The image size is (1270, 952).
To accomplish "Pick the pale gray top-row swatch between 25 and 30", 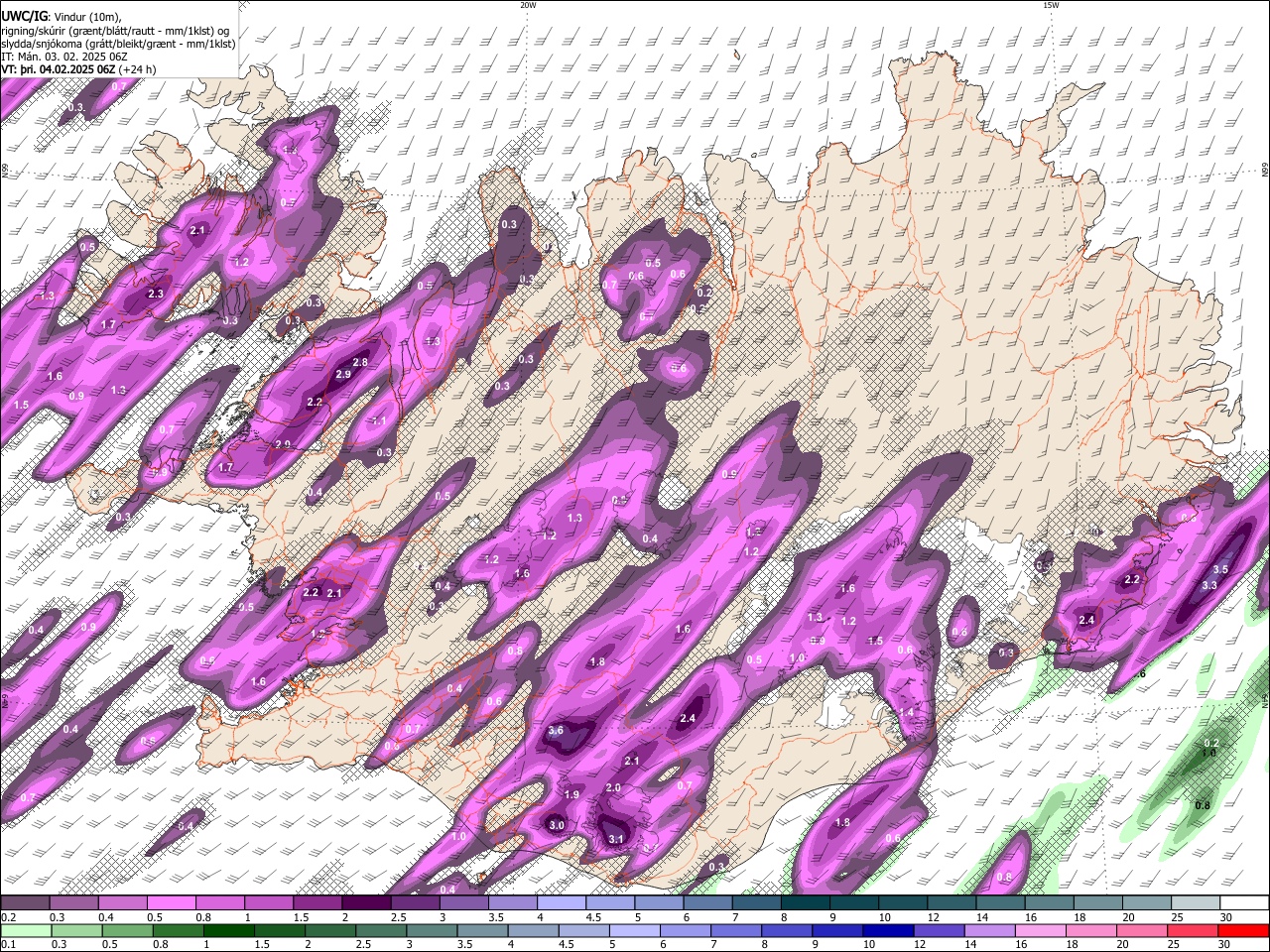I will [x=1195, y=903].
